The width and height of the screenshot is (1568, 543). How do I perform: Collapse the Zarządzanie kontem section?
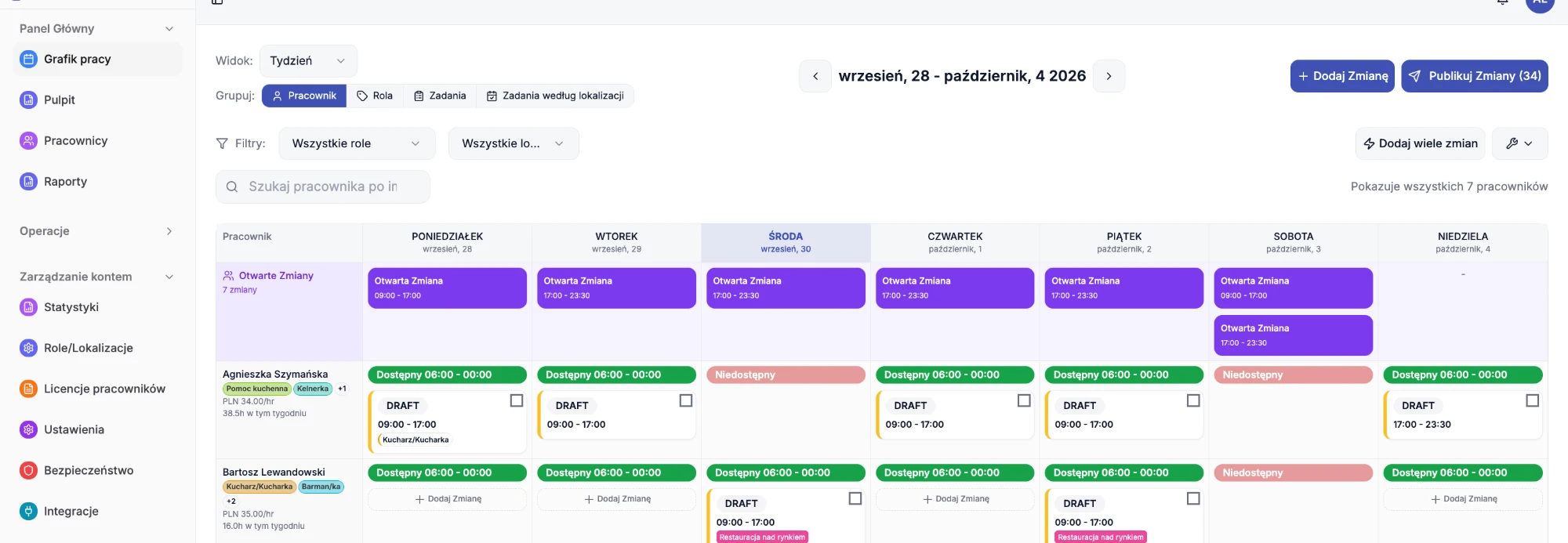pyautogui.click(x=169, y=277)
